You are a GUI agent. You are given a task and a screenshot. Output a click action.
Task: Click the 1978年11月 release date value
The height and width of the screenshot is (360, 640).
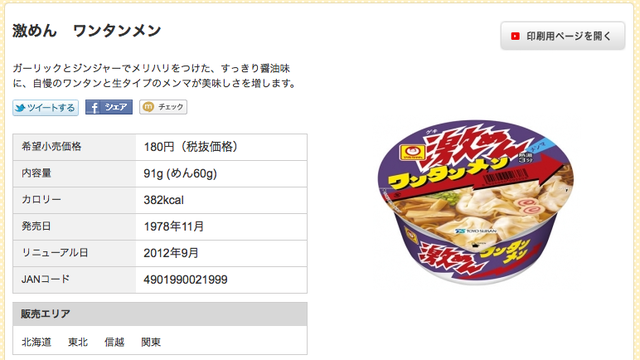pyautogui.click(x=174, y=227)
